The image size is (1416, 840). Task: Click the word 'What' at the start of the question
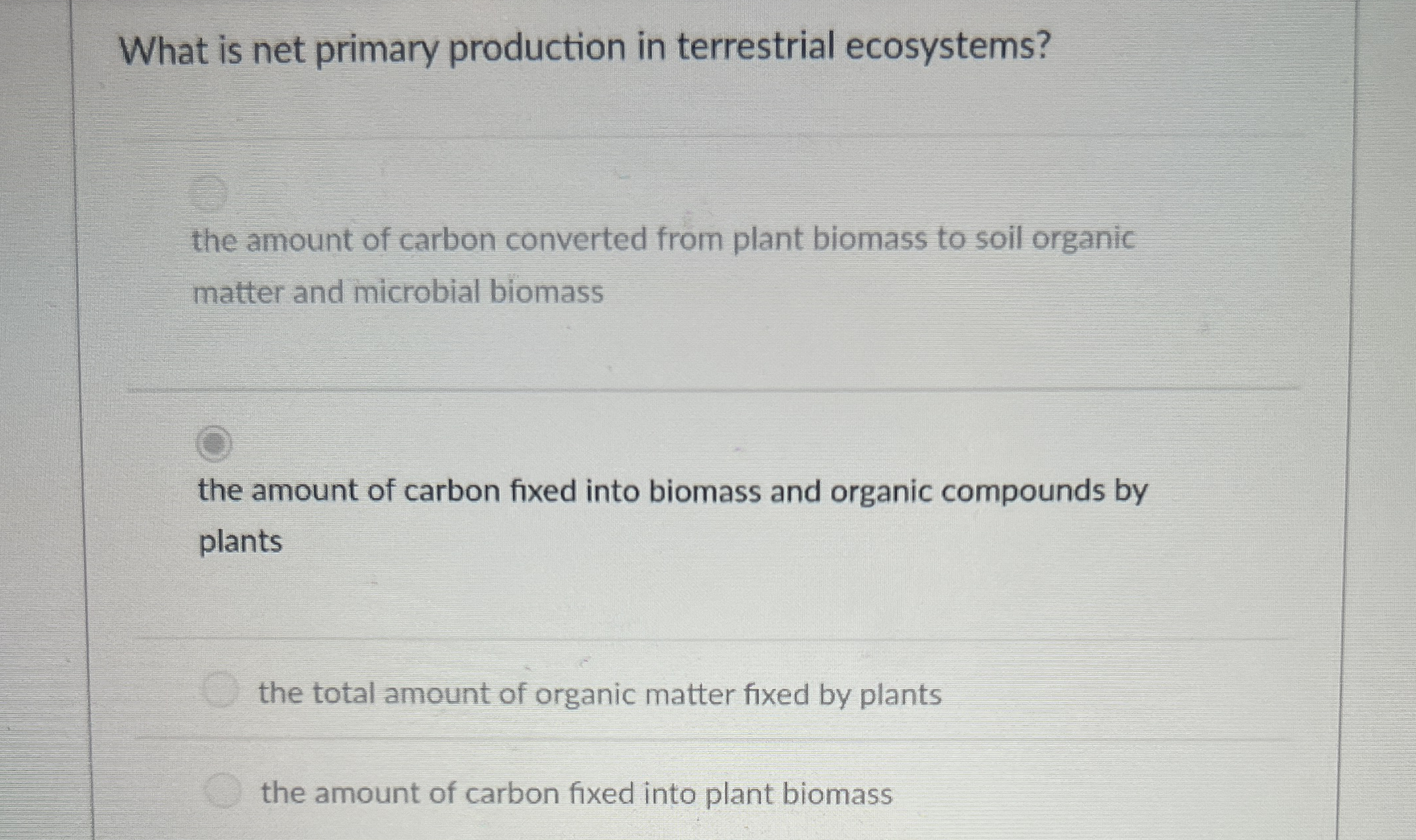163,50
